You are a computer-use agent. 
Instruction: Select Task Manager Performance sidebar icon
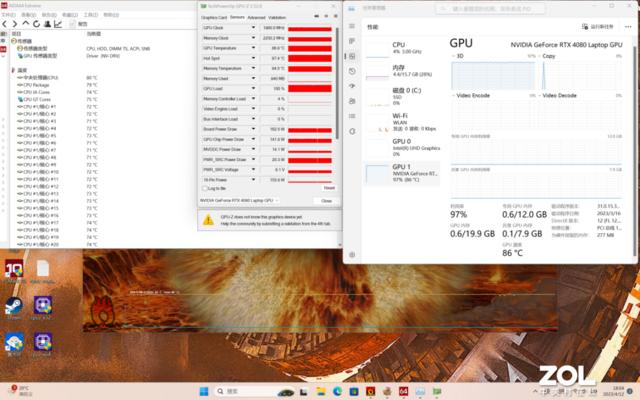pyautogui.click(x=352, y=56)
